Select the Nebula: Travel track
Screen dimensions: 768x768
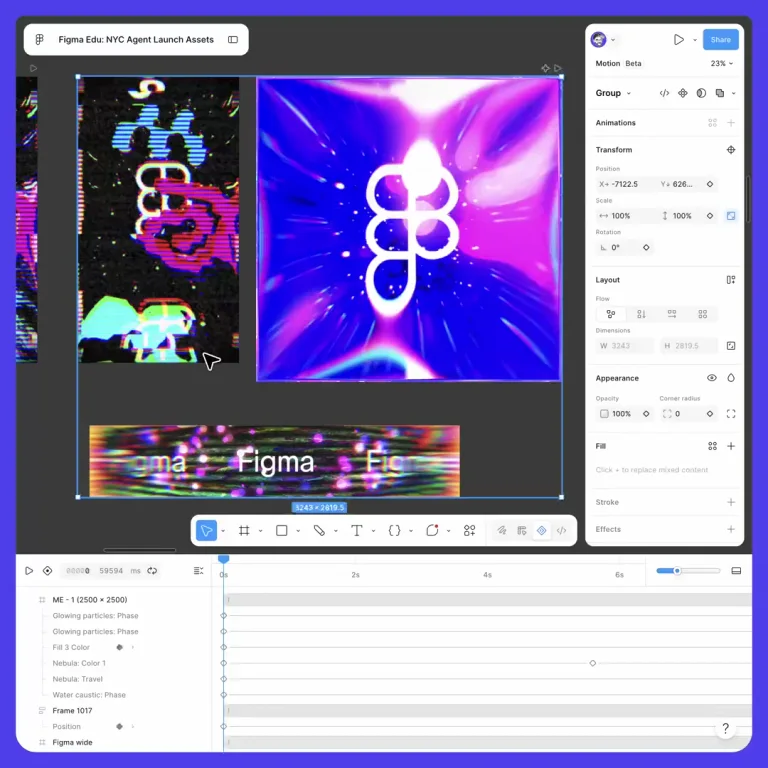click(77, 679)
